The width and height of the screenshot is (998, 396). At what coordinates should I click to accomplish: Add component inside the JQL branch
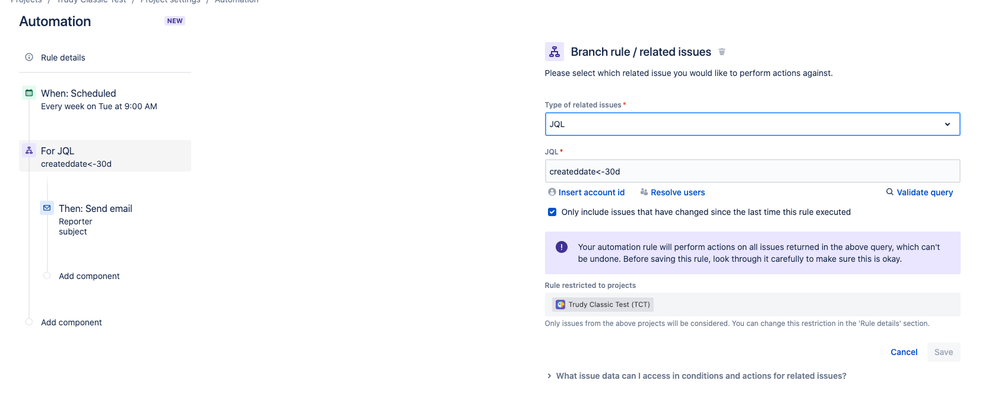tap(89, 276)
